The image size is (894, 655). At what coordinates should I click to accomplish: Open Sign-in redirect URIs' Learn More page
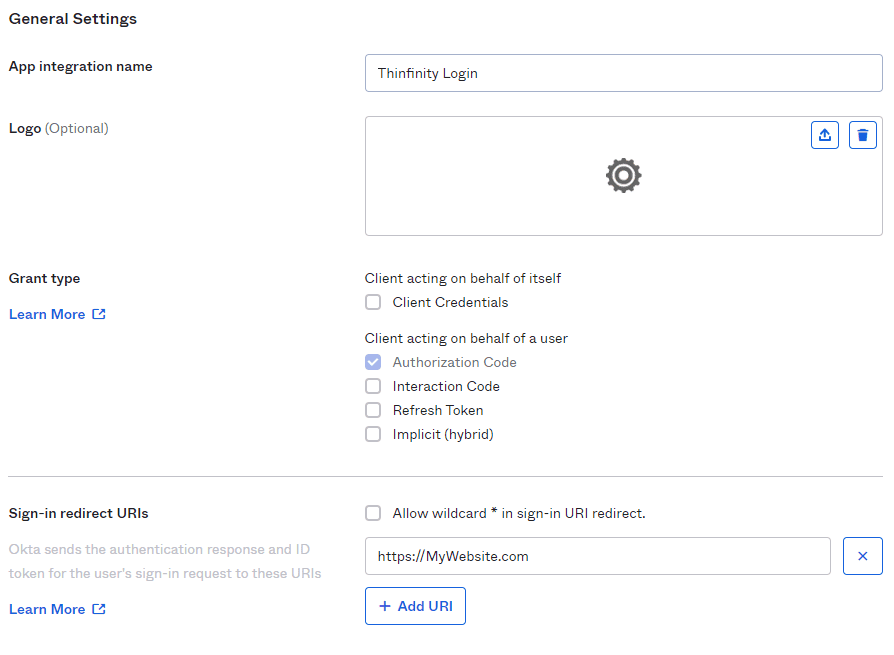coord(46,608)
